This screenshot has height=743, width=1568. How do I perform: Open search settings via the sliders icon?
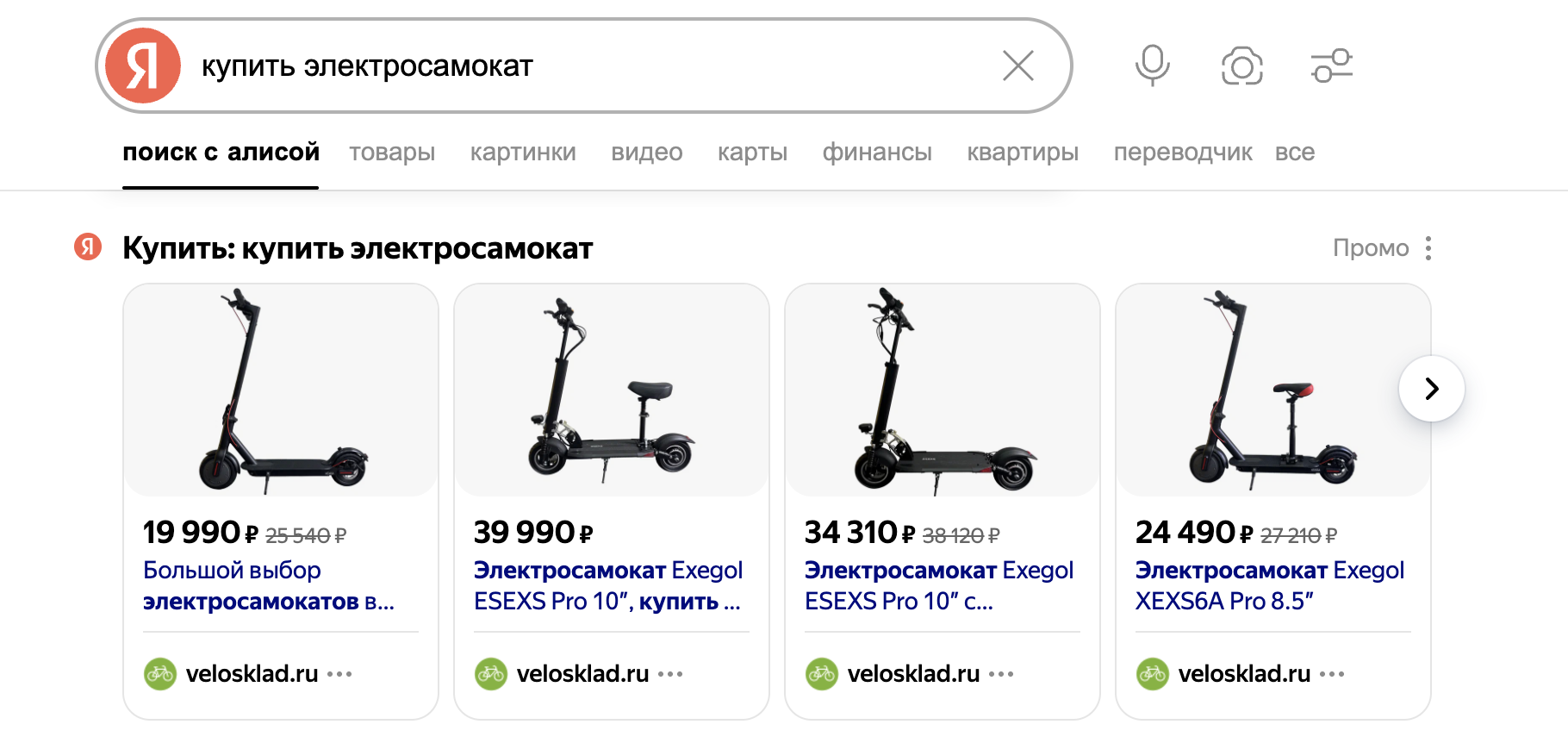(x=1332, y=66)
